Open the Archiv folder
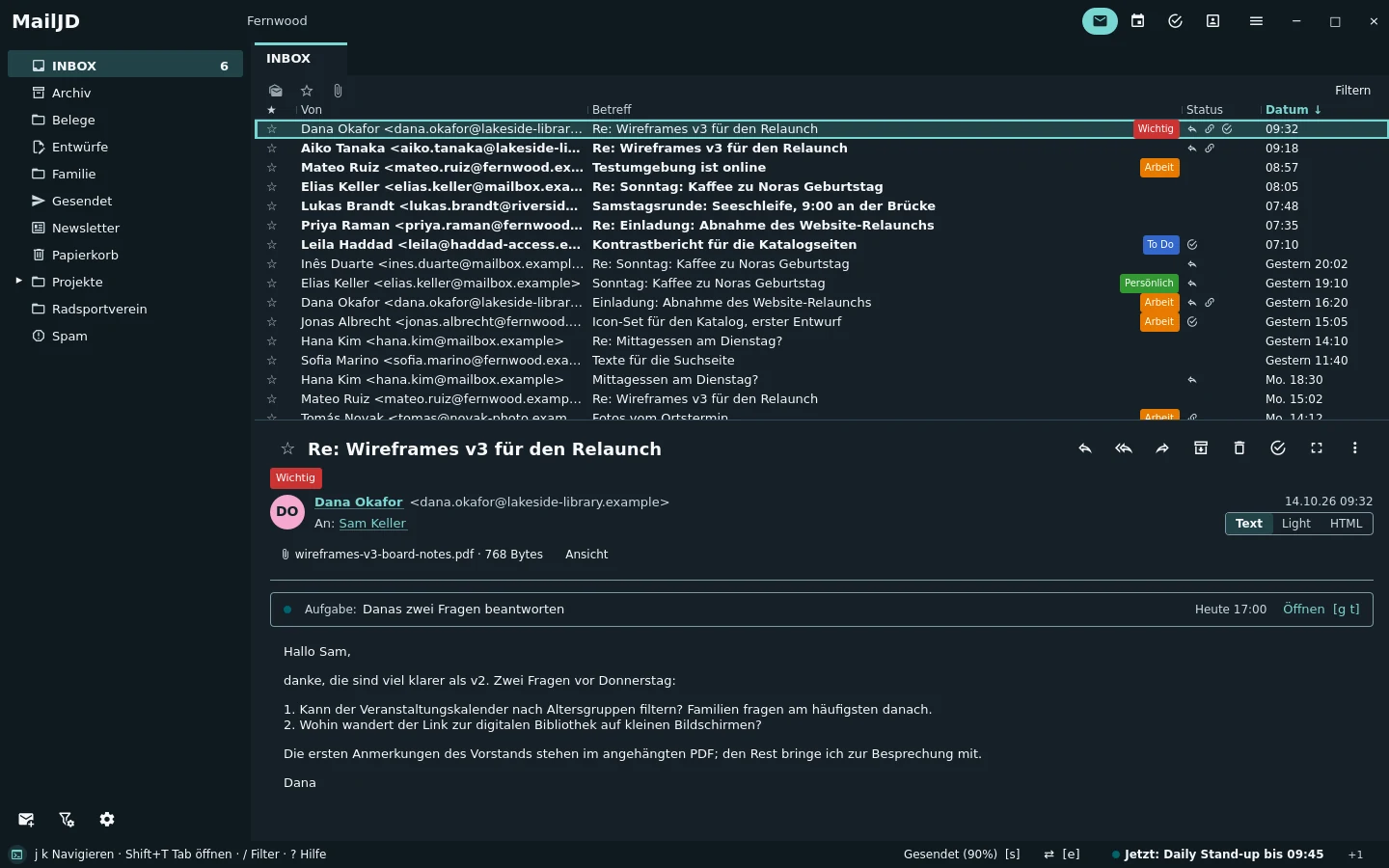Viewport: 1389px width, 868px height. click(125, 93)
